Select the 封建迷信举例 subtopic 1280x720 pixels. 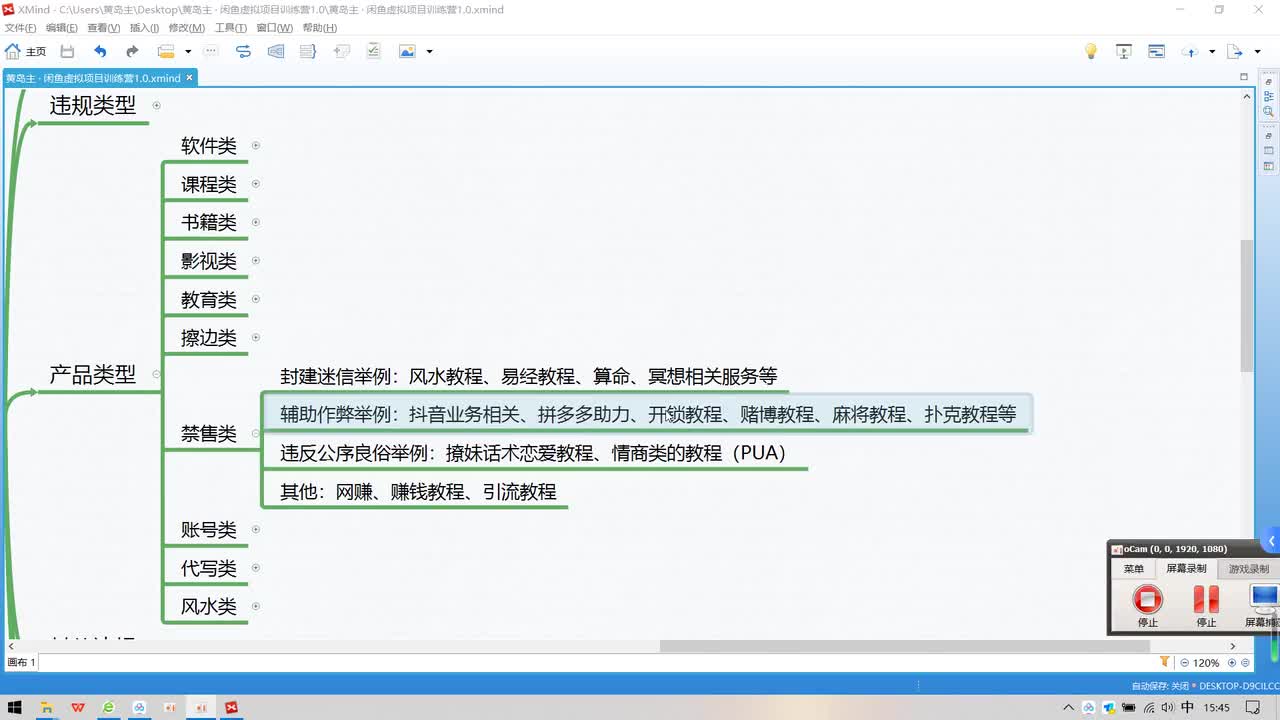tap(529, 377)
